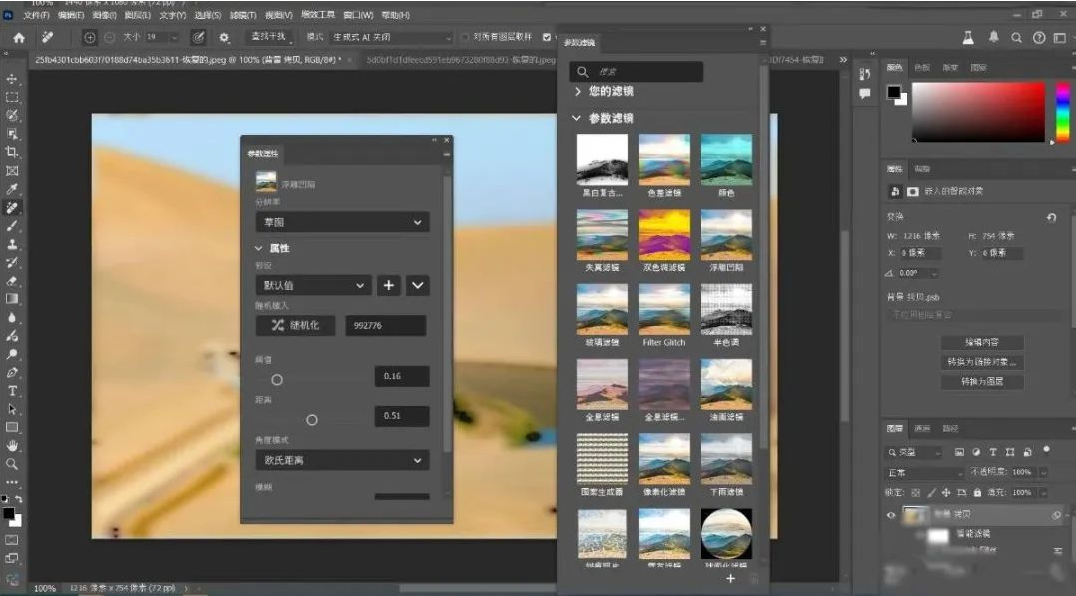
Task: Select the Type (T) tool
Action: tap(12, 391)
